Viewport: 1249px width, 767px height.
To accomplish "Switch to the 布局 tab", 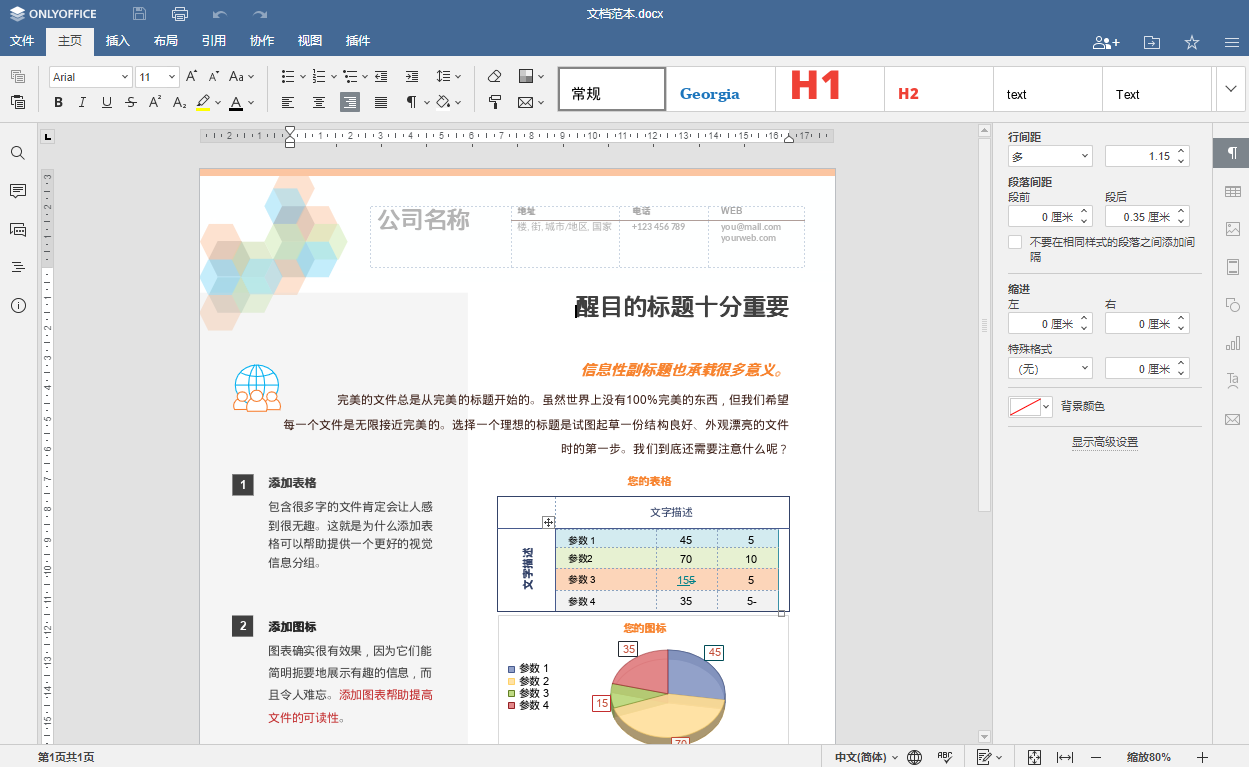I will [166, 41].
